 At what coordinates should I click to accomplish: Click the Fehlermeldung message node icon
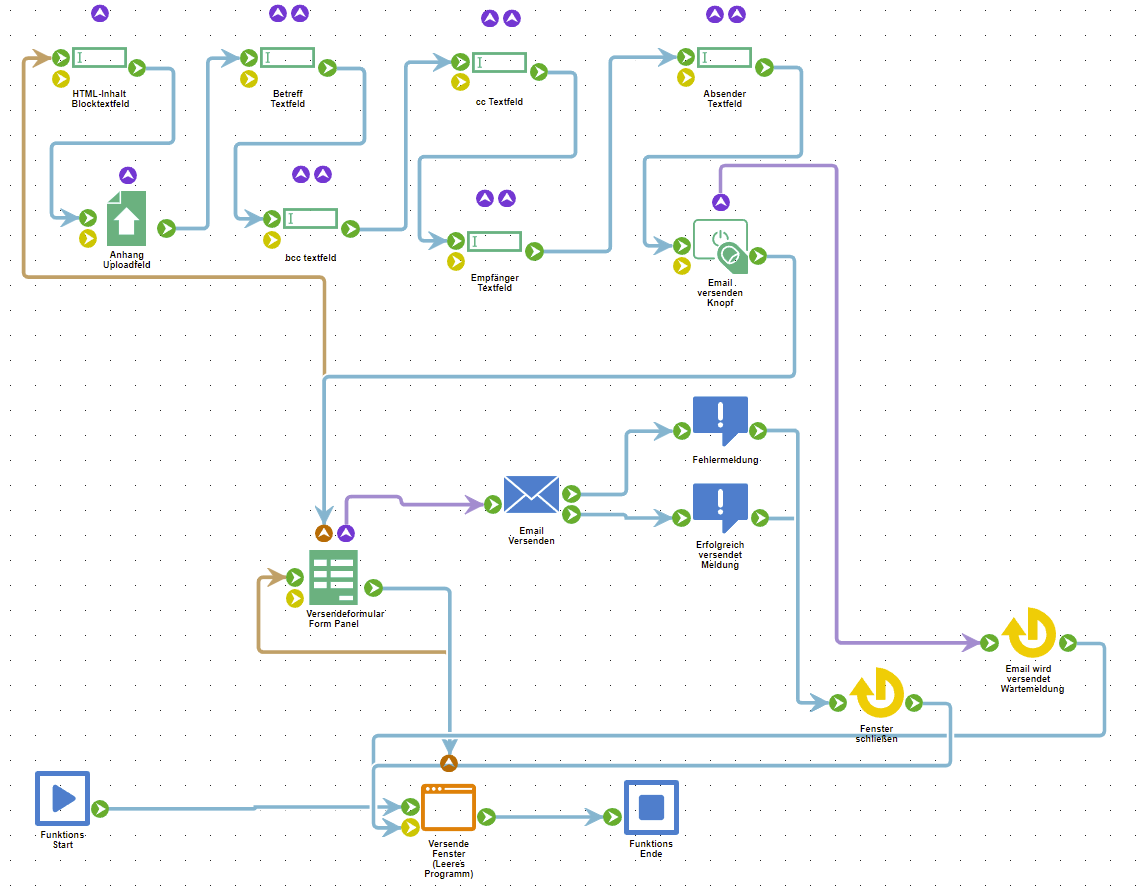tap(720, 420)
